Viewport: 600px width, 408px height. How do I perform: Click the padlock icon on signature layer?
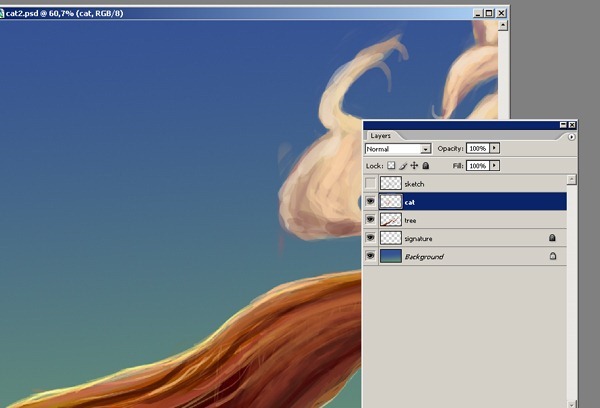[x=552, y=238]
